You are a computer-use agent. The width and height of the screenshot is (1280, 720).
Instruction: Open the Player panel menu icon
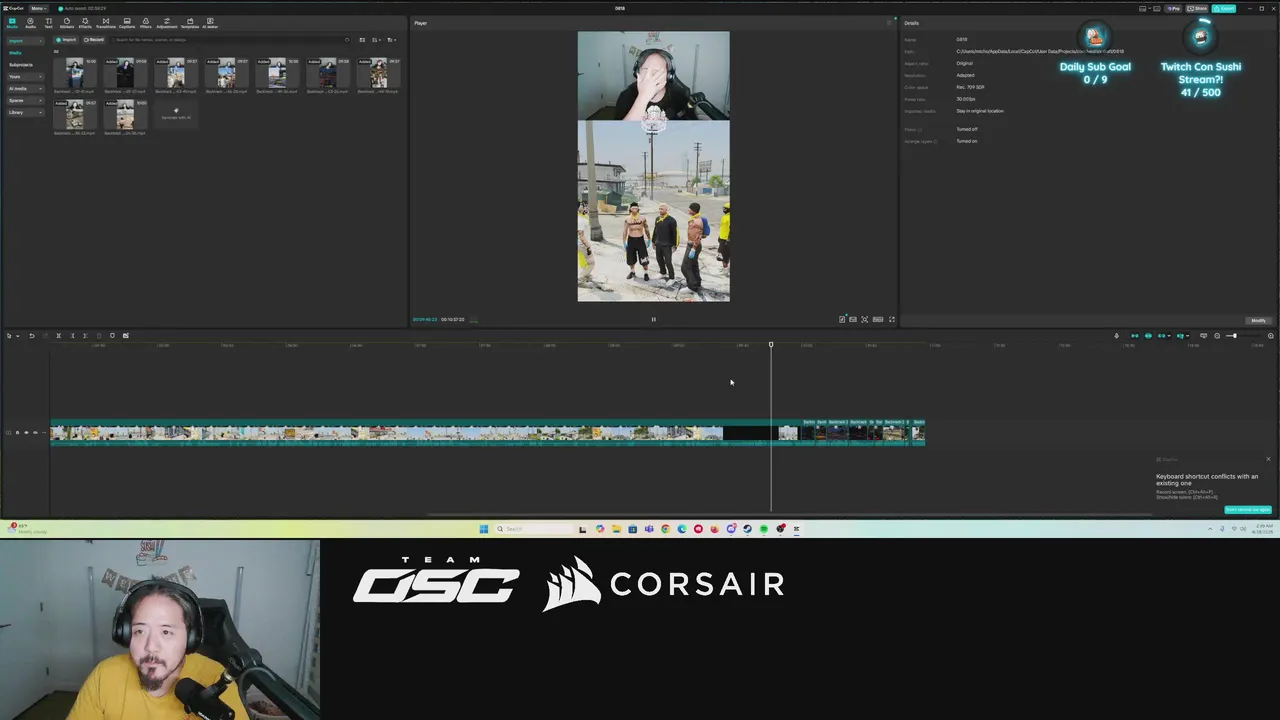[890, 23]
